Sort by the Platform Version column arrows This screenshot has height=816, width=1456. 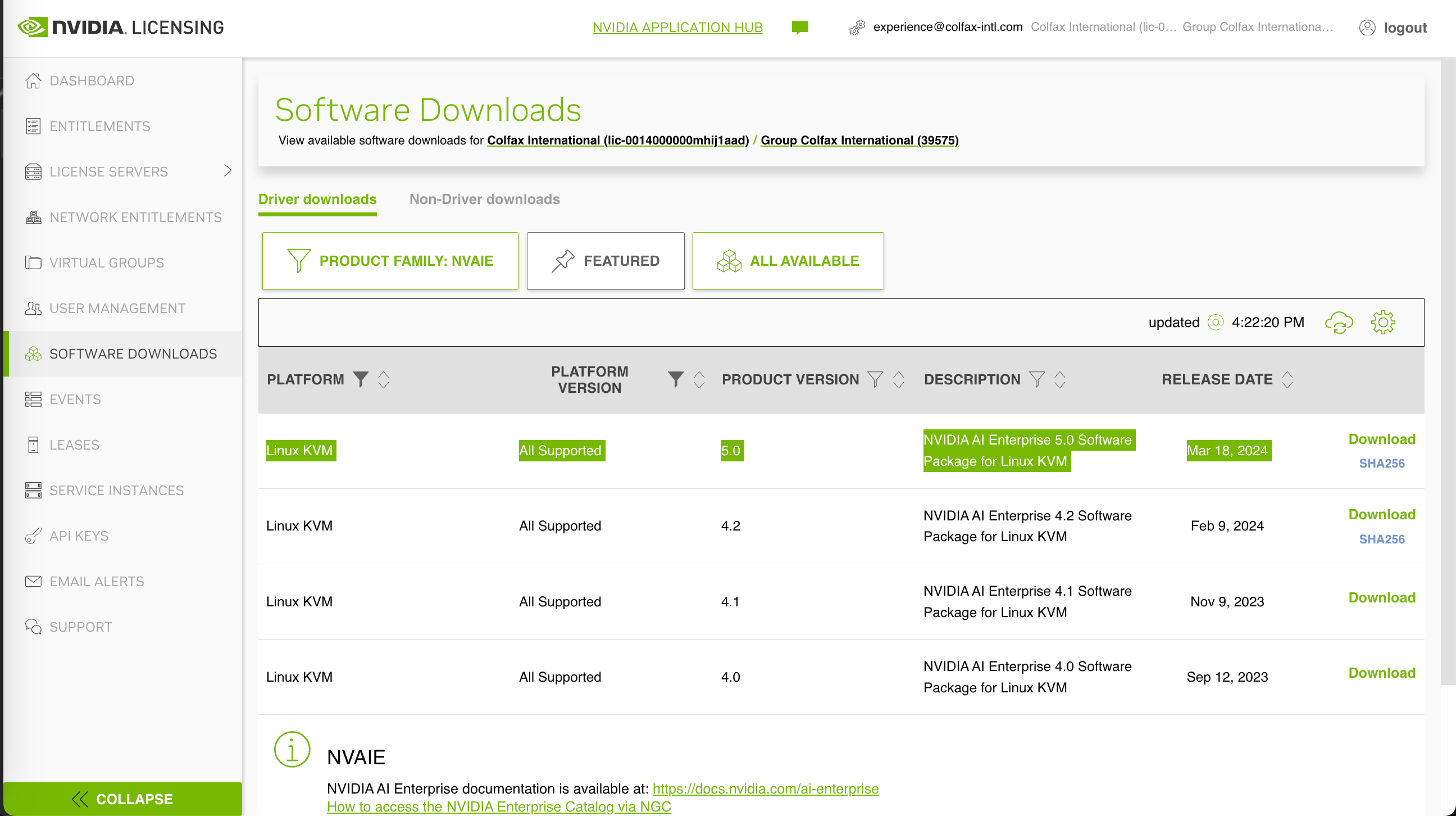click(x=699, y=379)
